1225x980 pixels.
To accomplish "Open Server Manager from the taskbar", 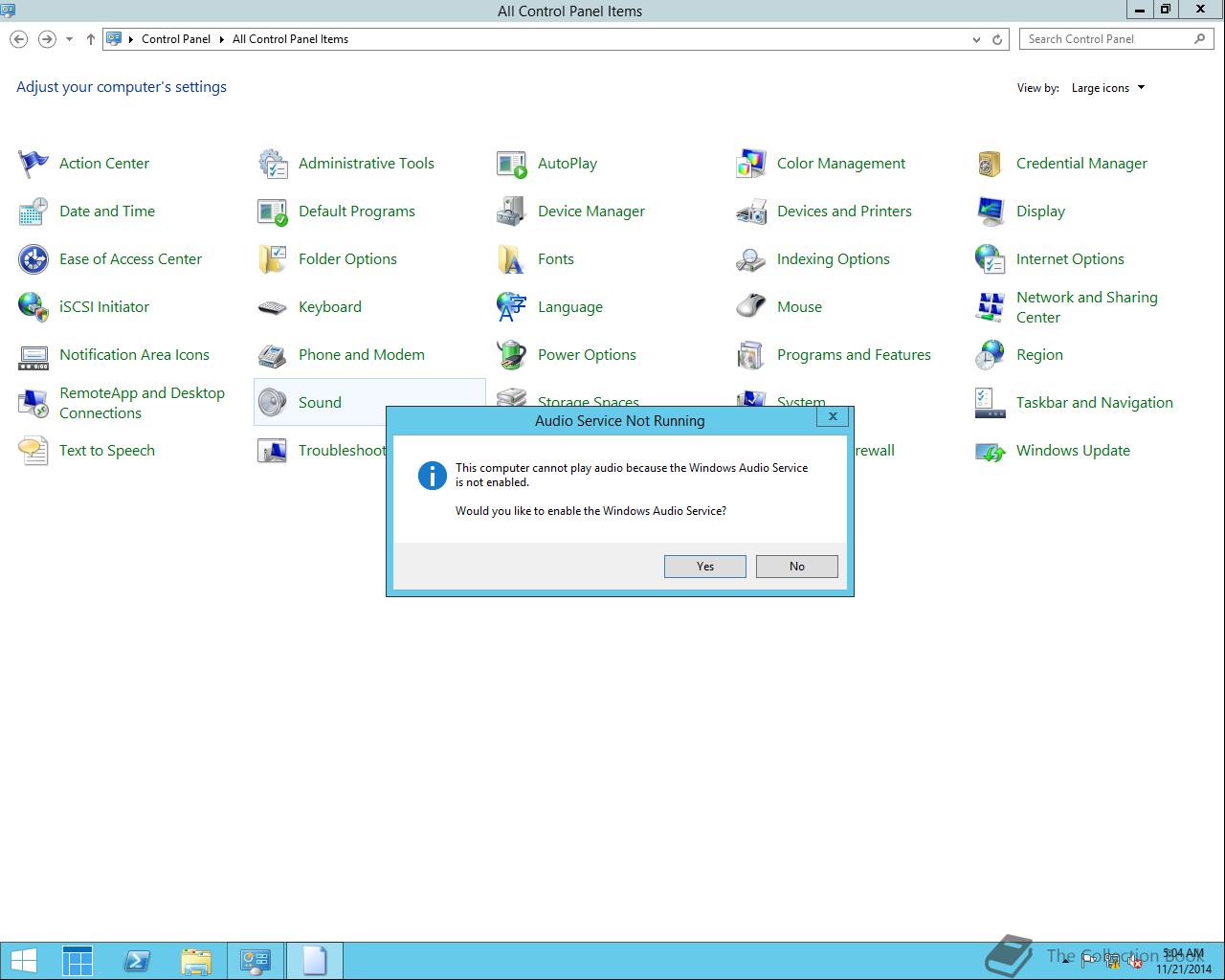I will coord(78,961).
